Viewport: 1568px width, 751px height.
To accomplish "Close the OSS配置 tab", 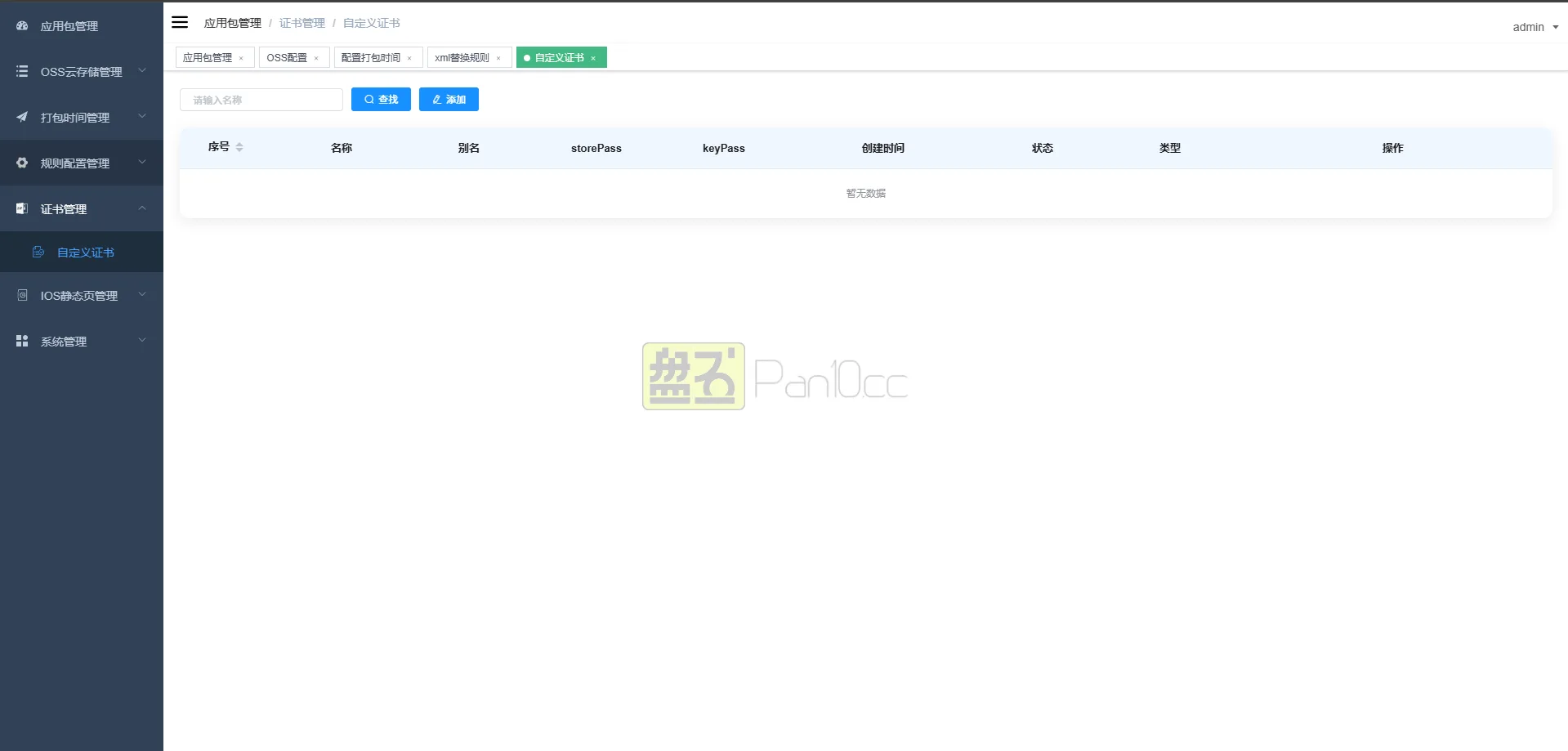I will click(316, 58).
